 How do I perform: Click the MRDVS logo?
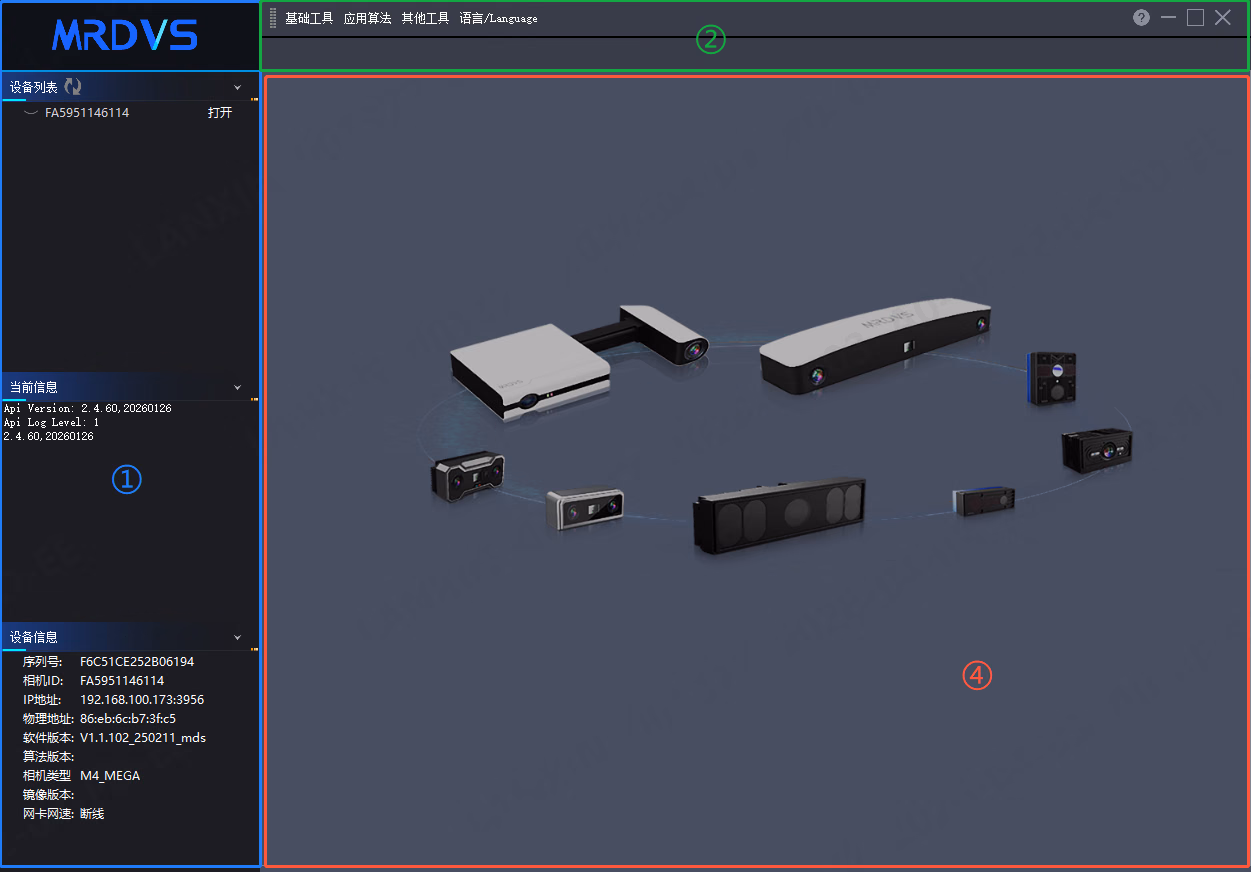[x=125, y=35]
